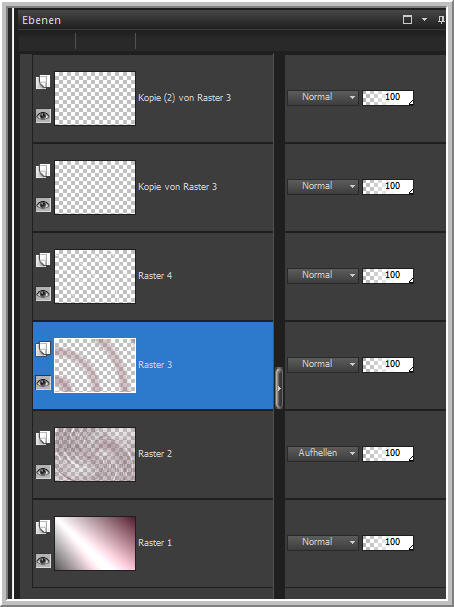This screenshot has height=607, width=454.
Task: Select the Raster 4 layer name
Action: [155, 276]
